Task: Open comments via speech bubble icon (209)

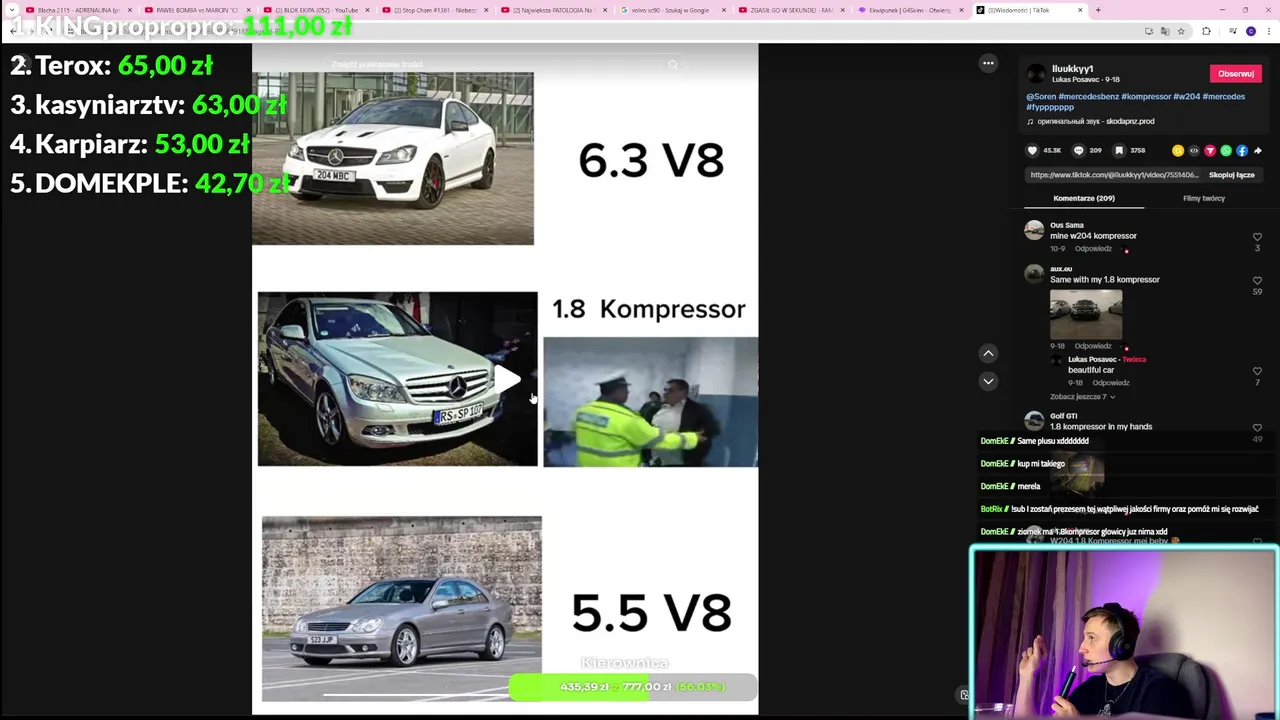Action: point(1078,150)
